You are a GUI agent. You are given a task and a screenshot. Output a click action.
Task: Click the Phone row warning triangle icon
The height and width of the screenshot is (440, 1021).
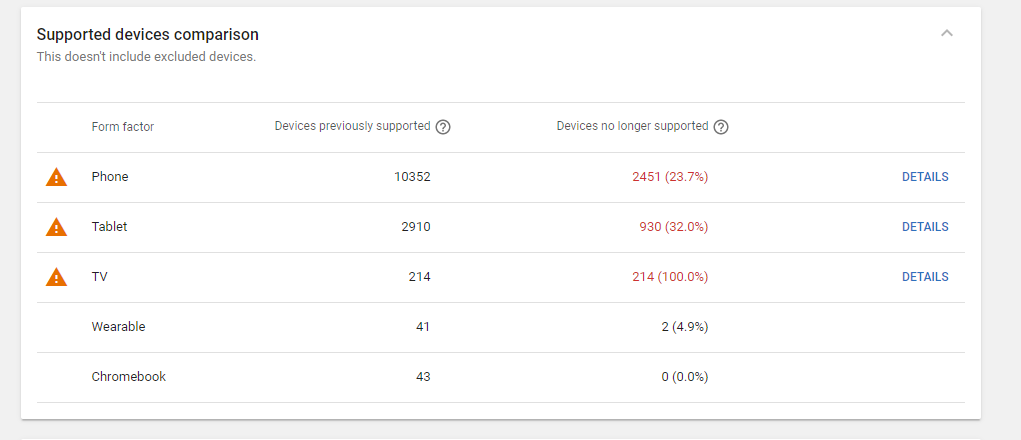point(57,177)
